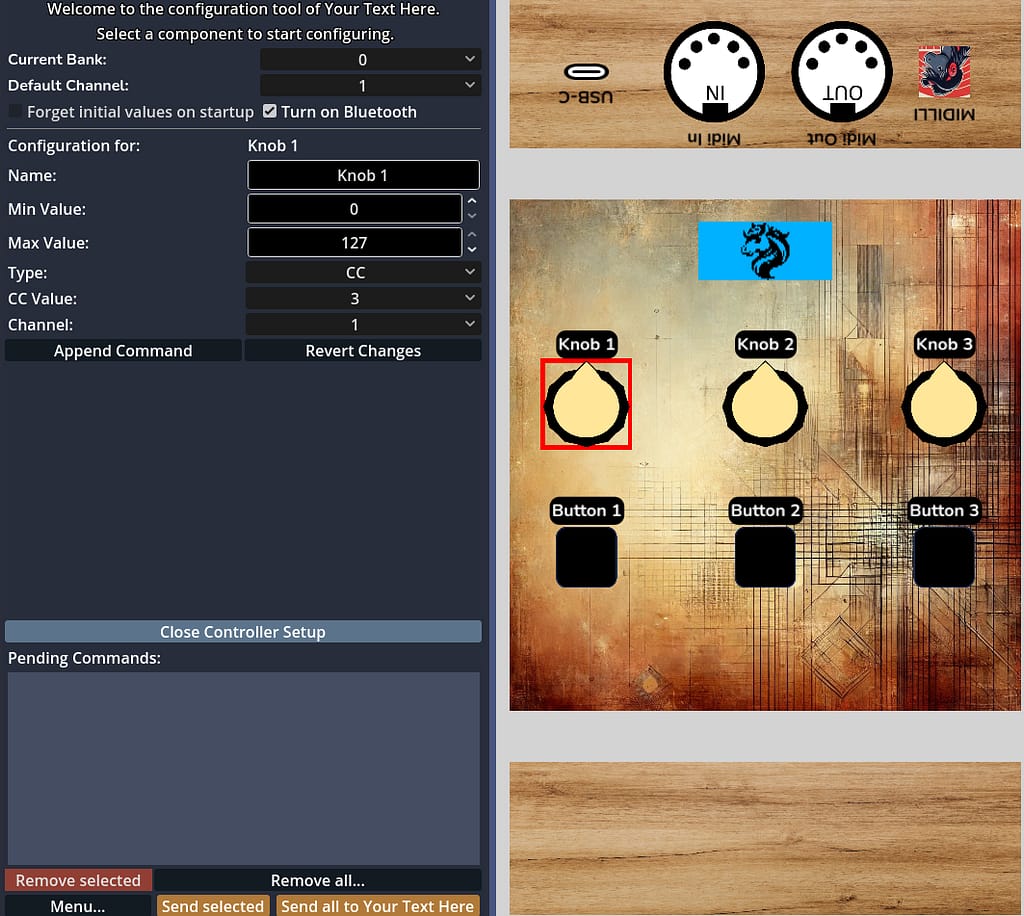Select the Knob 3 dial

click(944, 405)
